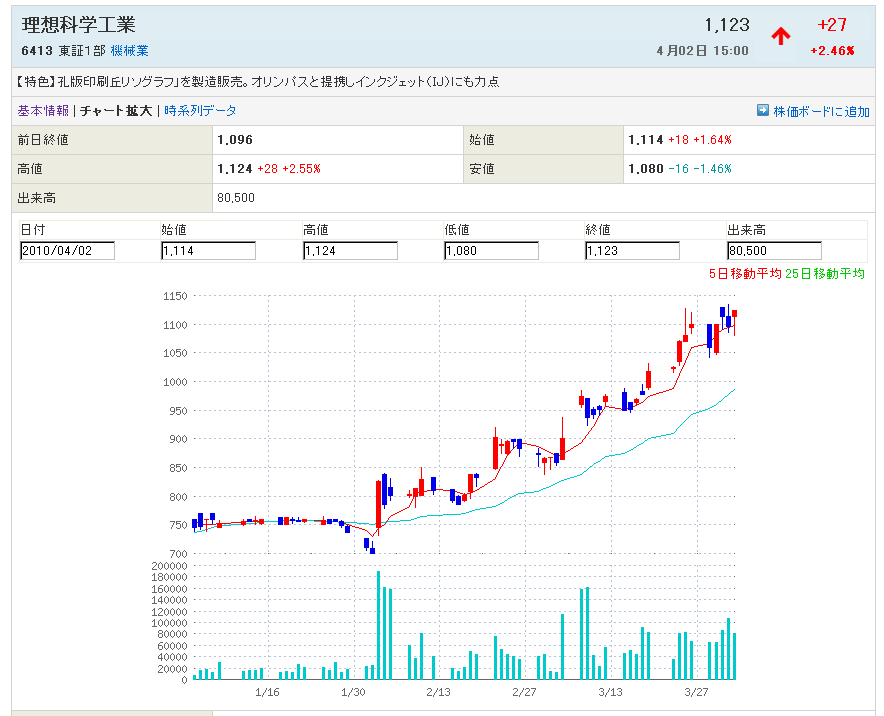Viewport: 884px width, 716px height.
Task: Click the red up arrow price indicator
Action: [781, 36]
